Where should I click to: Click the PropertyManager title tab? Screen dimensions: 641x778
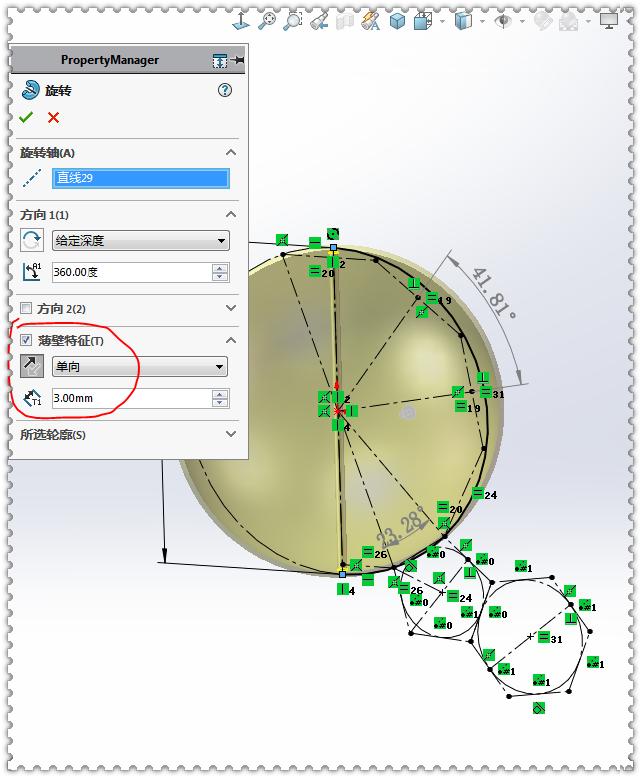coord(110,60)
